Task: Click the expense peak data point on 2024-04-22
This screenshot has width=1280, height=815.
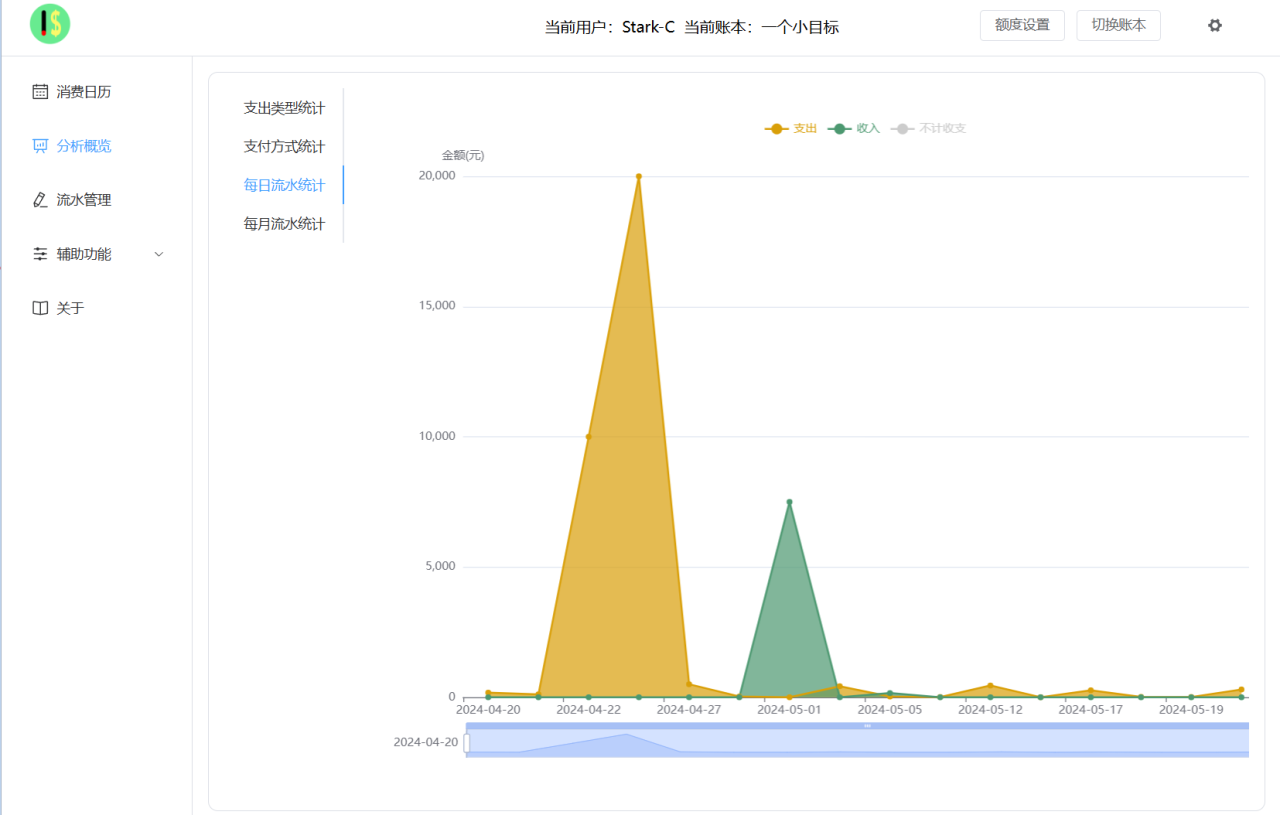Action: pyautogui.click(x=638, y=176)
